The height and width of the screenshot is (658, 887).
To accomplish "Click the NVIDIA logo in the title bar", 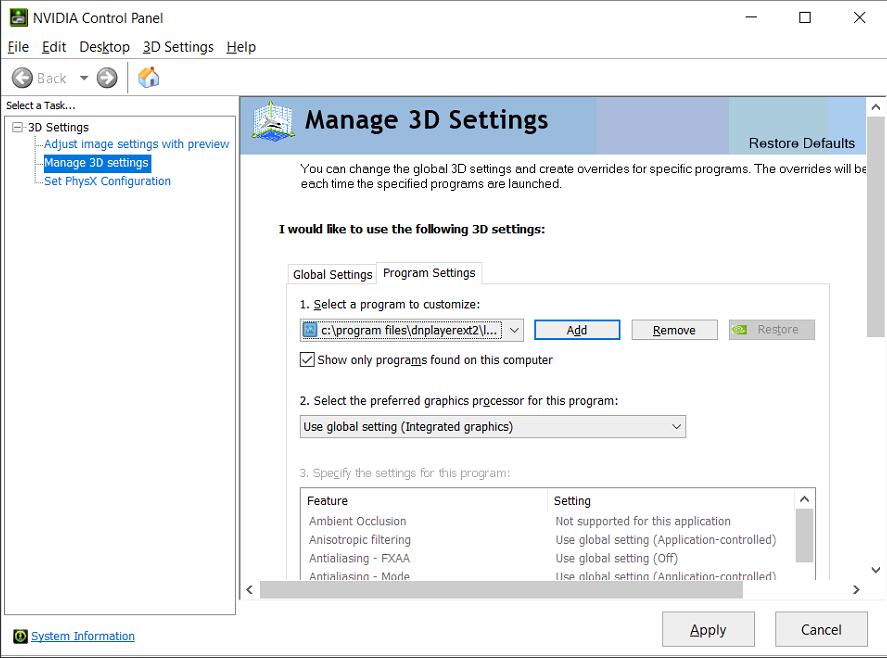I will coord(17,17).
